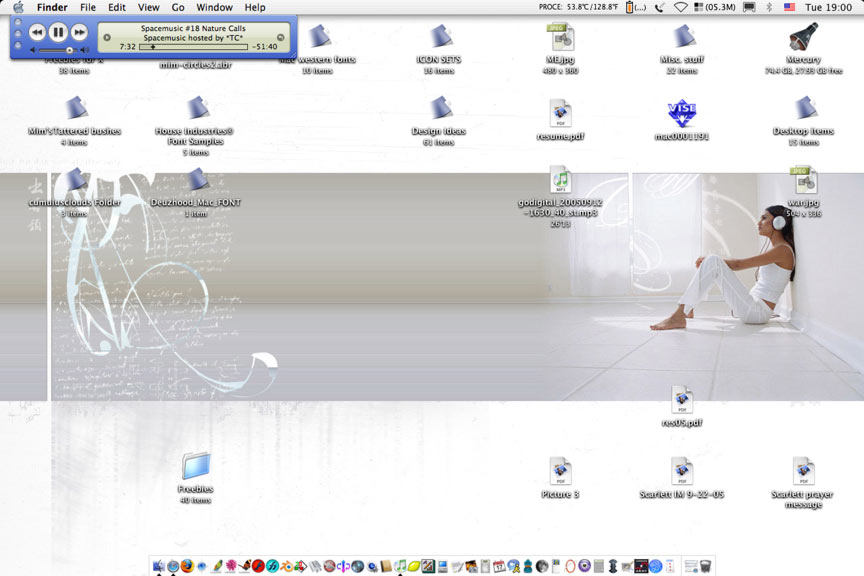Skip to next track in iTunes
864x576 pixels.
tap(79, 32)
